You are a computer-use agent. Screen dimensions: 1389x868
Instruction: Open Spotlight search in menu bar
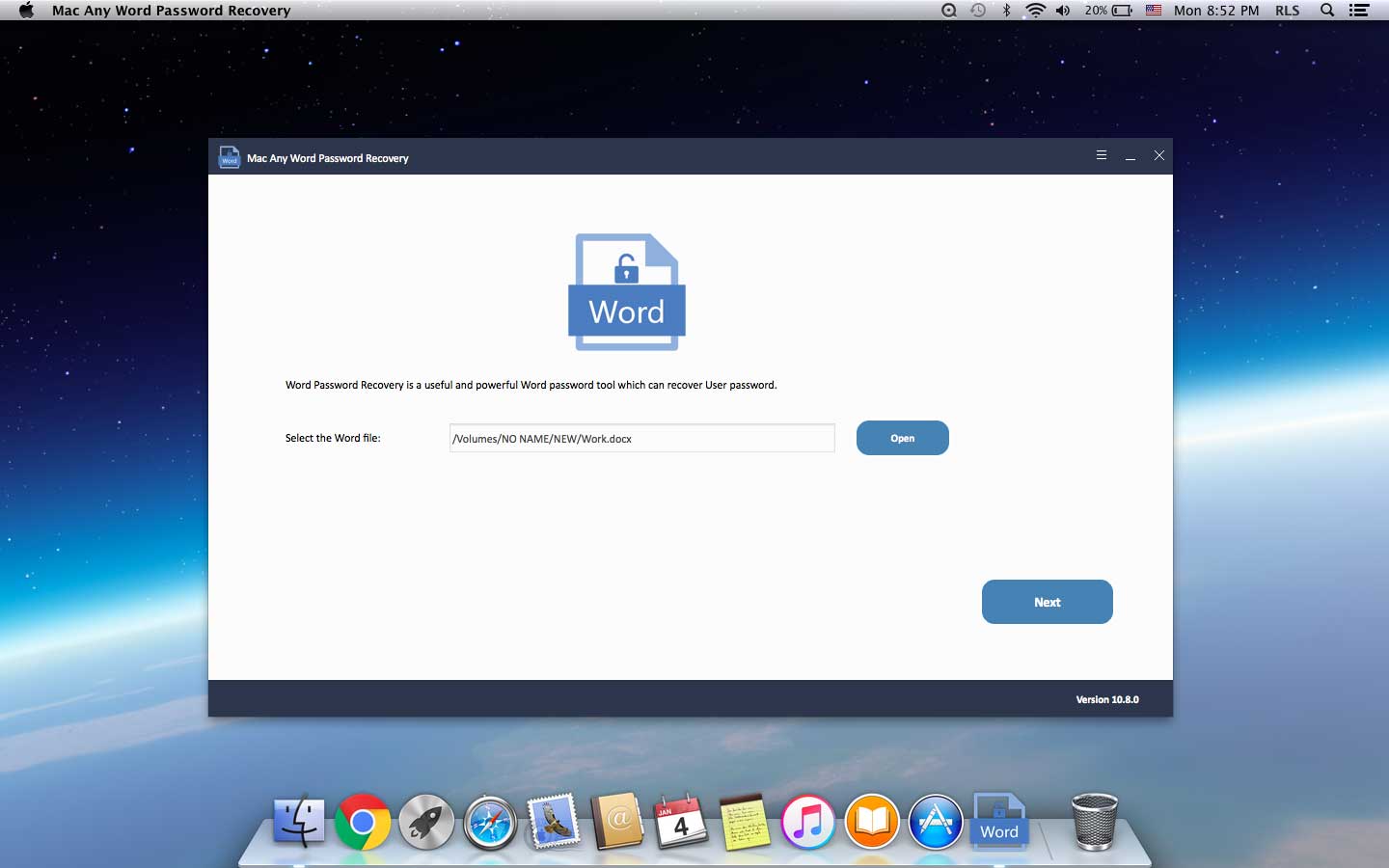pyautogui.click(x=1327, y=11)
